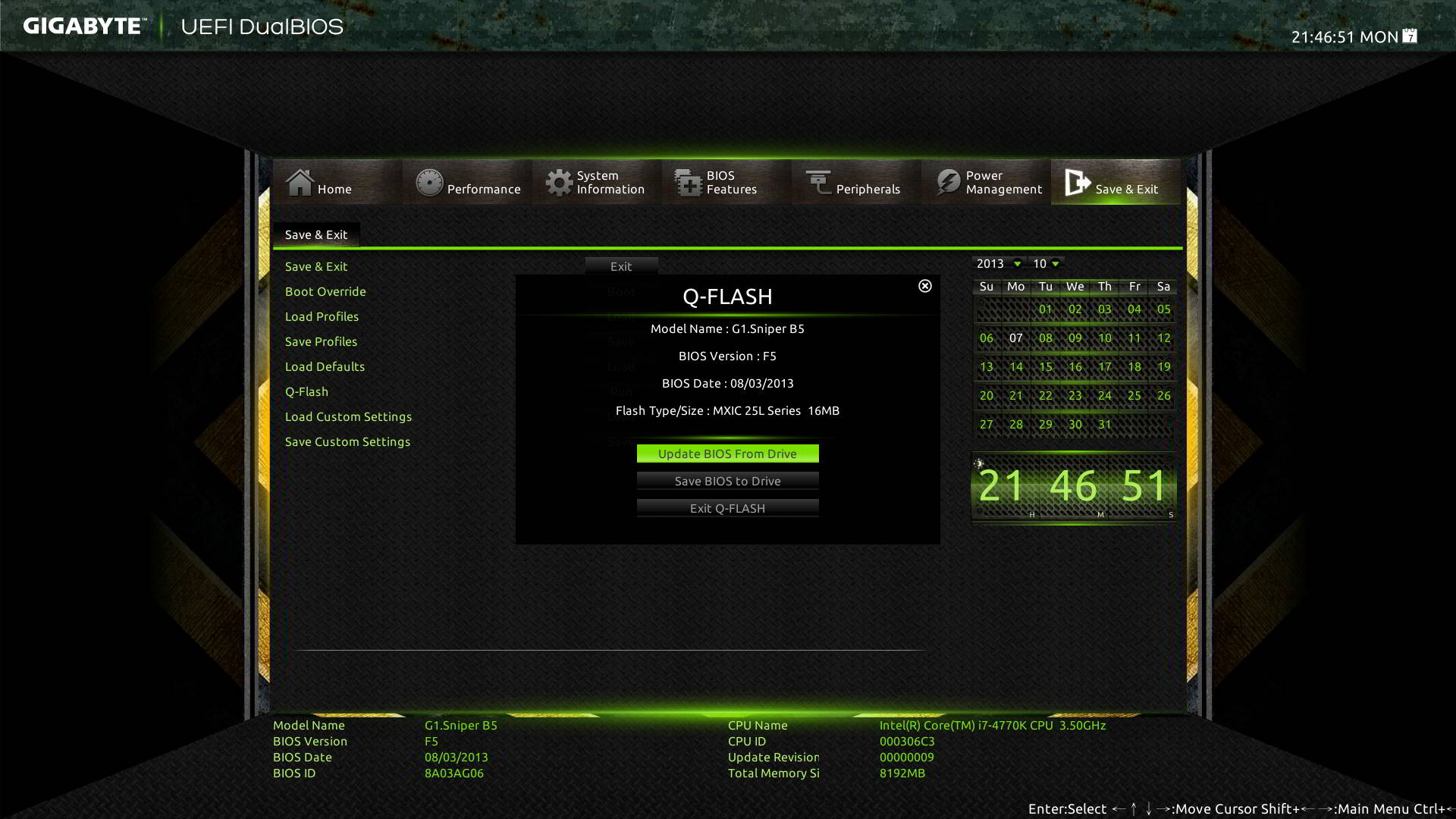Open Power Management tab label
Screen dimensions: 1456x819
click(1004, 182)
